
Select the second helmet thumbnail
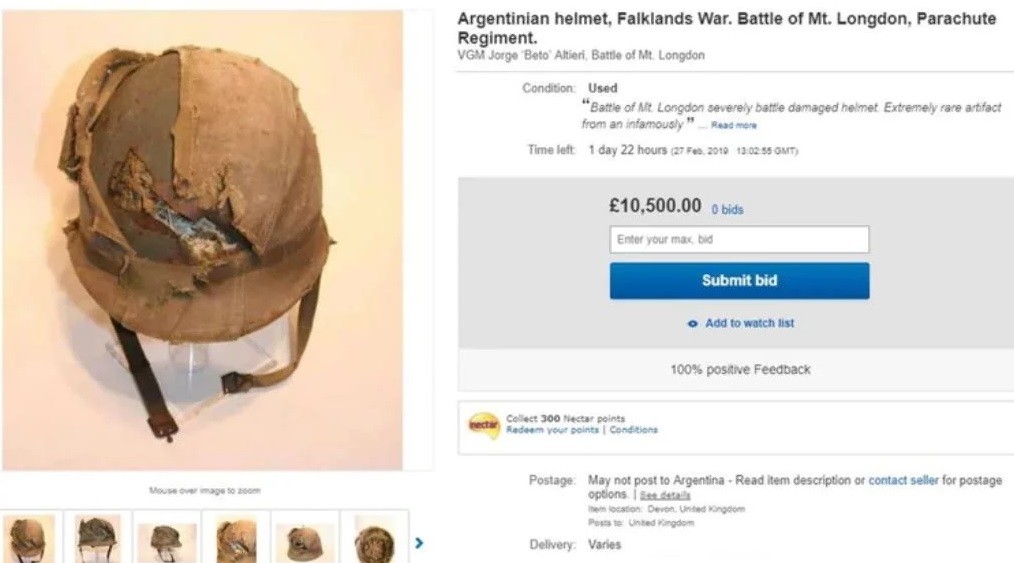coord(99,541)
